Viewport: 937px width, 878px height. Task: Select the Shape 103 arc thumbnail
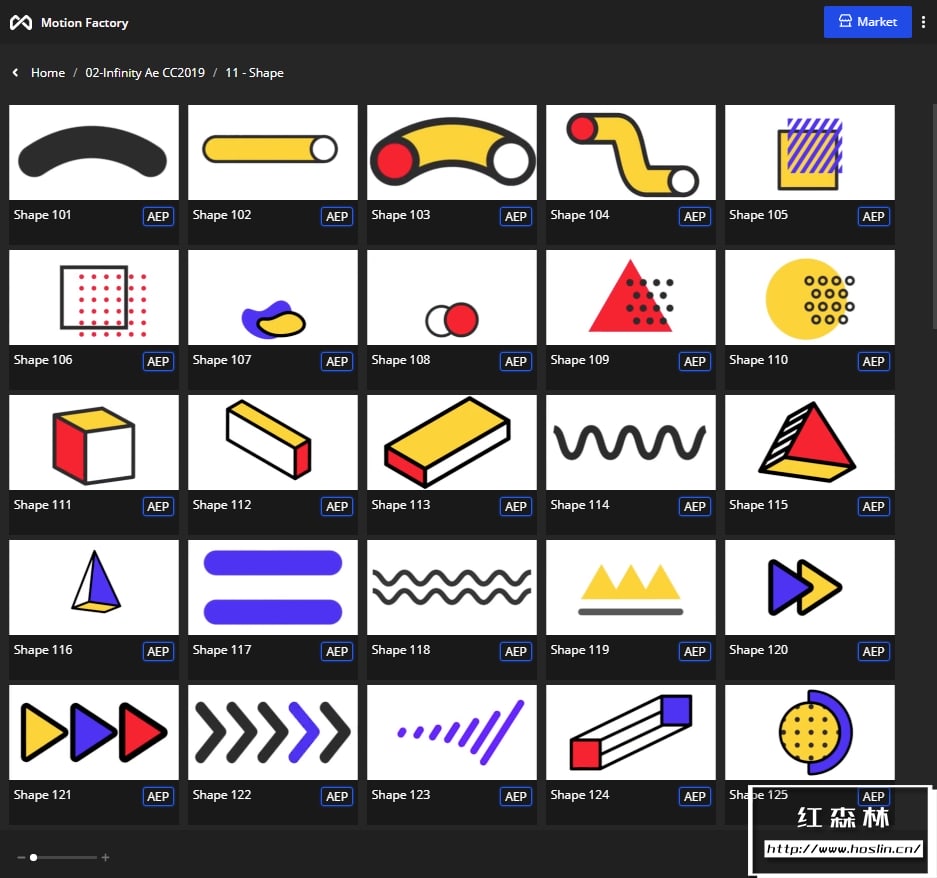click(x=452, y=152)
